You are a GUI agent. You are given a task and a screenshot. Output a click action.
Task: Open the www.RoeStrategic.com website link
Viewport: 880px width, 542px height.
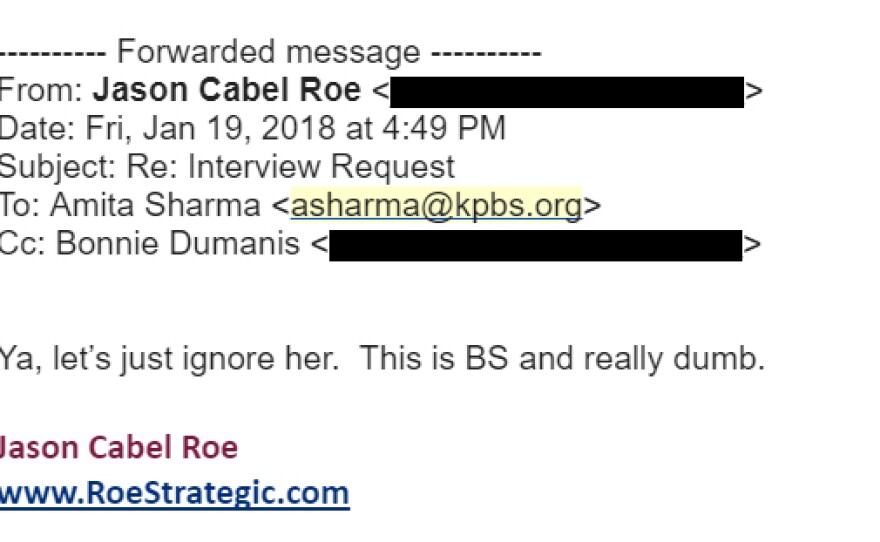(174, 493)
